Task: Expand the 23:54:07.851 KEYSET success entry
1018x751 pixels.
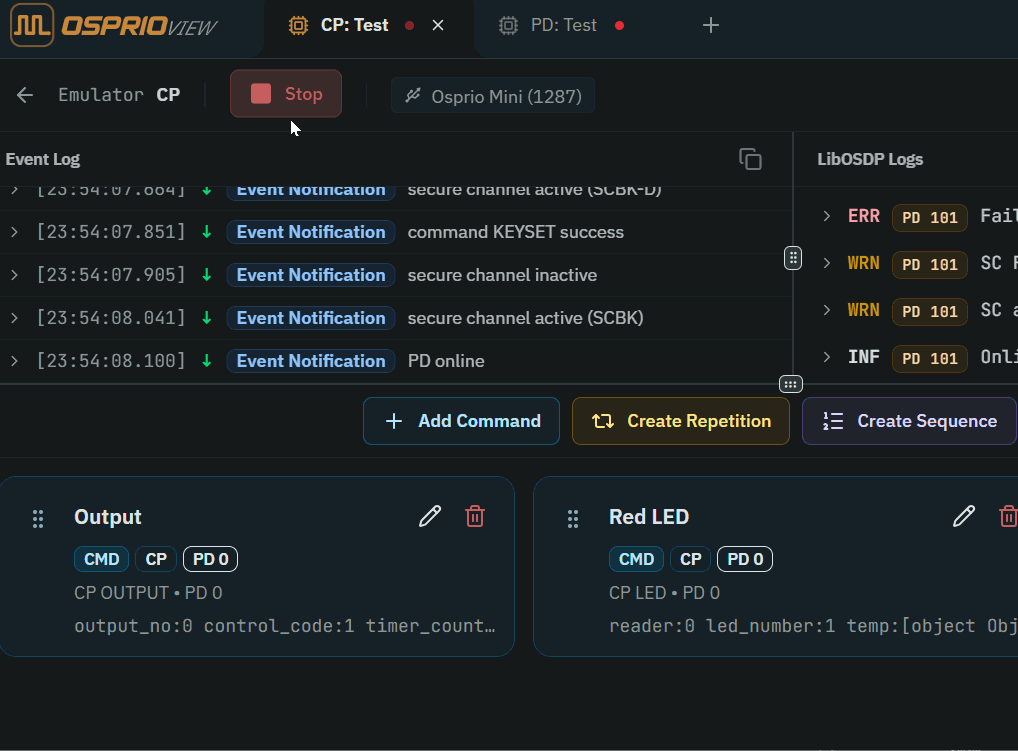Action: pos(14,232)
